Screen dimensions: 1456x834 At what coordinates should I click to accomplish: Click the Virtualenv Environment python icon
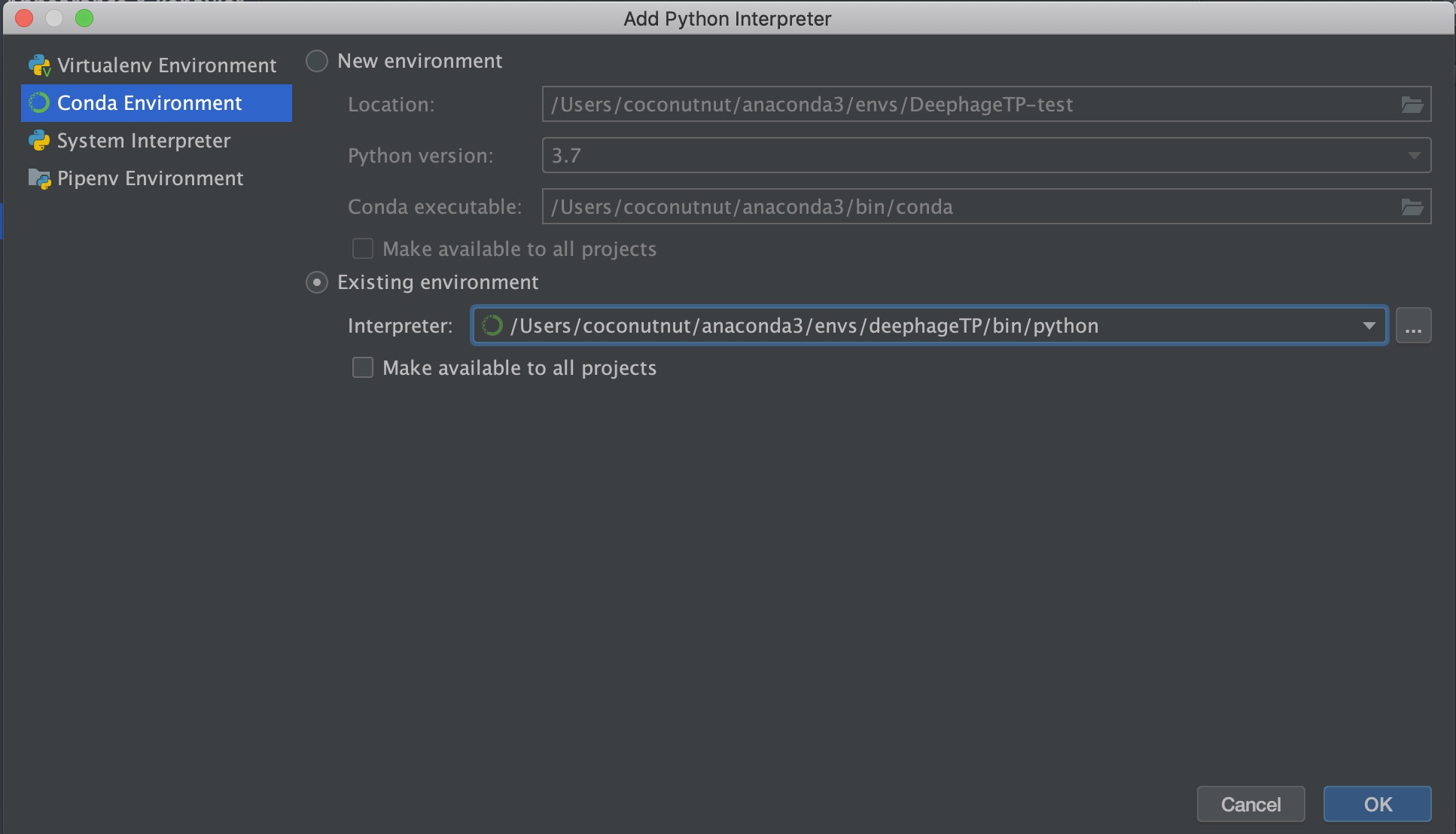pyautogui.click(x=39, y=65)
